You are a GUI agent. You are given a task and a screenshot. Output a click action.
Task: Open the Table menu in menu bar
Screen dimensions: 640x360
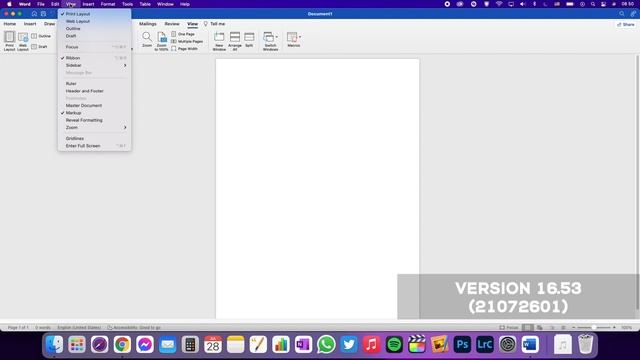click(145, 4)
